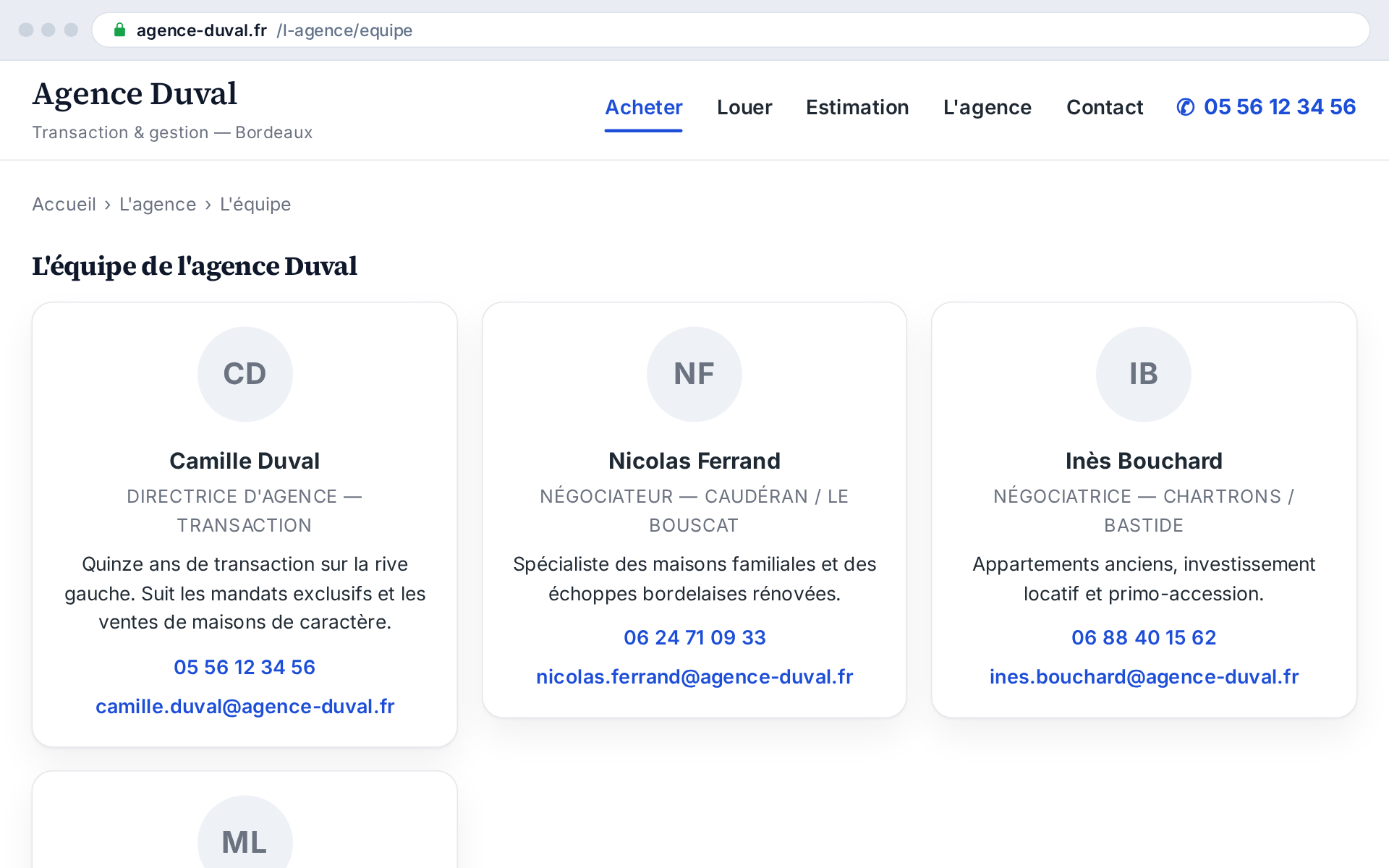The width and height of the screenshot is (1389, 868).
Task: Click the Agence Duval logo title
Action: coord(135,94)
